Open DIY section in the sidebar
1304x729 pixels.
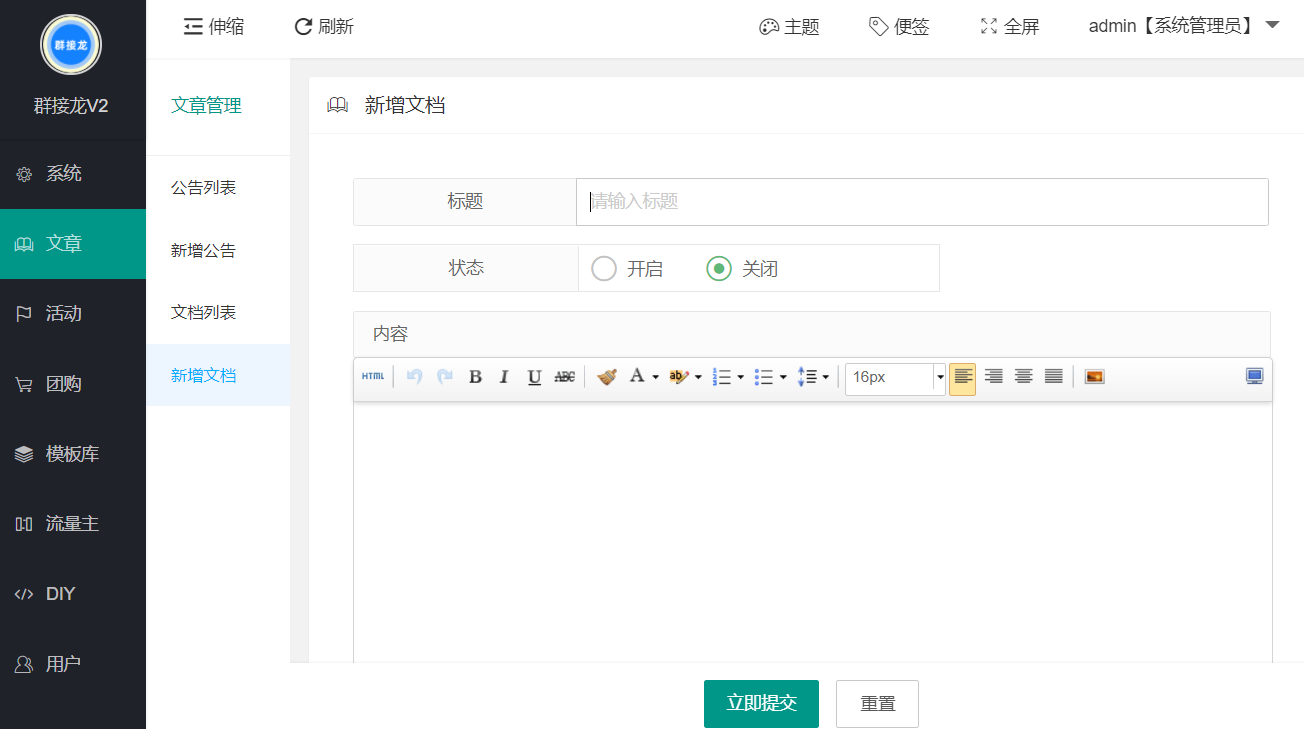click(x=73, y=594)
